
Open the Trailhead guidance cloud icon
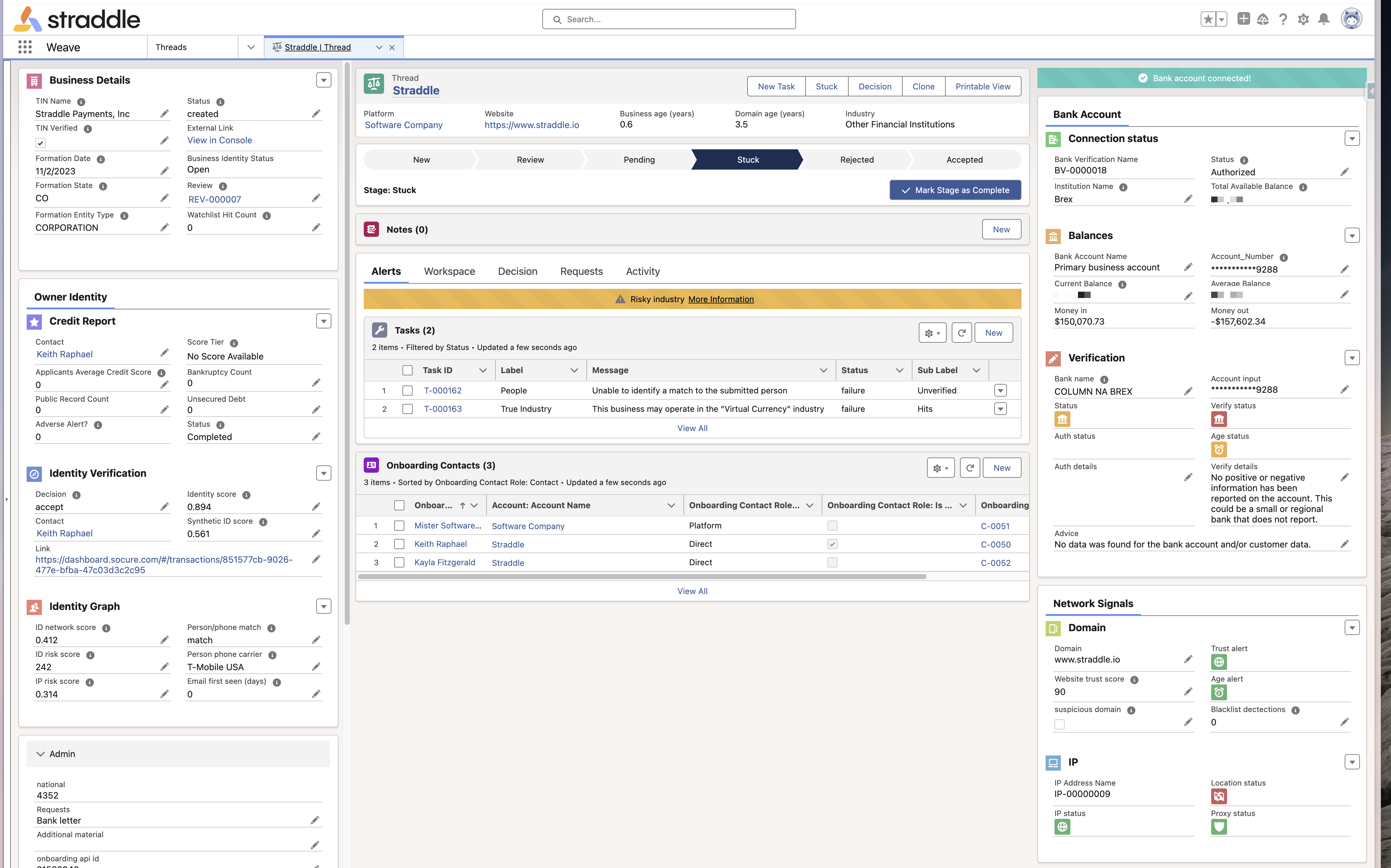point(1263,19)
